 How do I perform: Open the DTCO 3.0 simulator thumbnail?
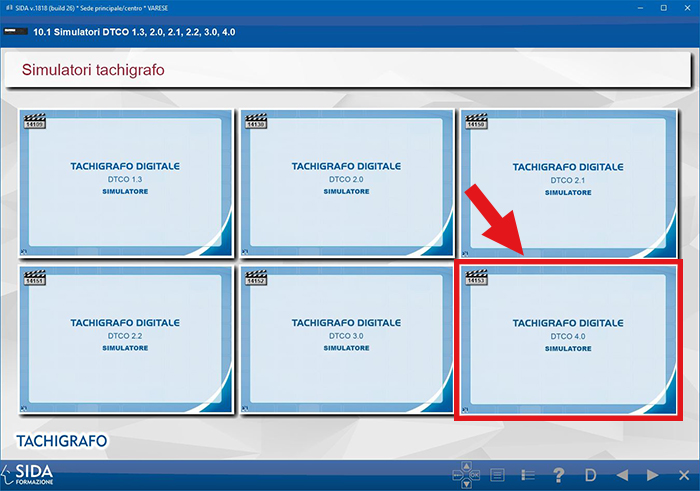[347, 336]
